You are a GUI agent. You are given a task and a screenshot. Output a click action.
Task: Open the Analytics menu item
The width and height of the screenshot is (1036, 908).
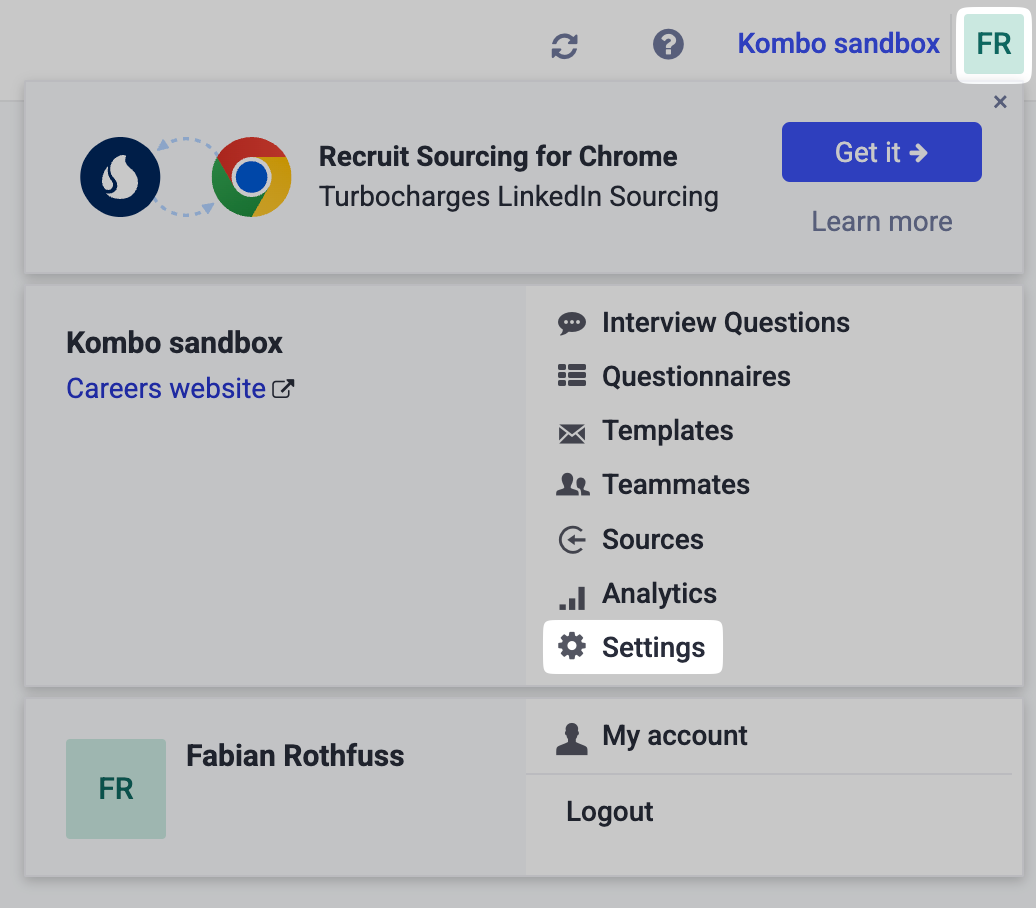[659, 594]
